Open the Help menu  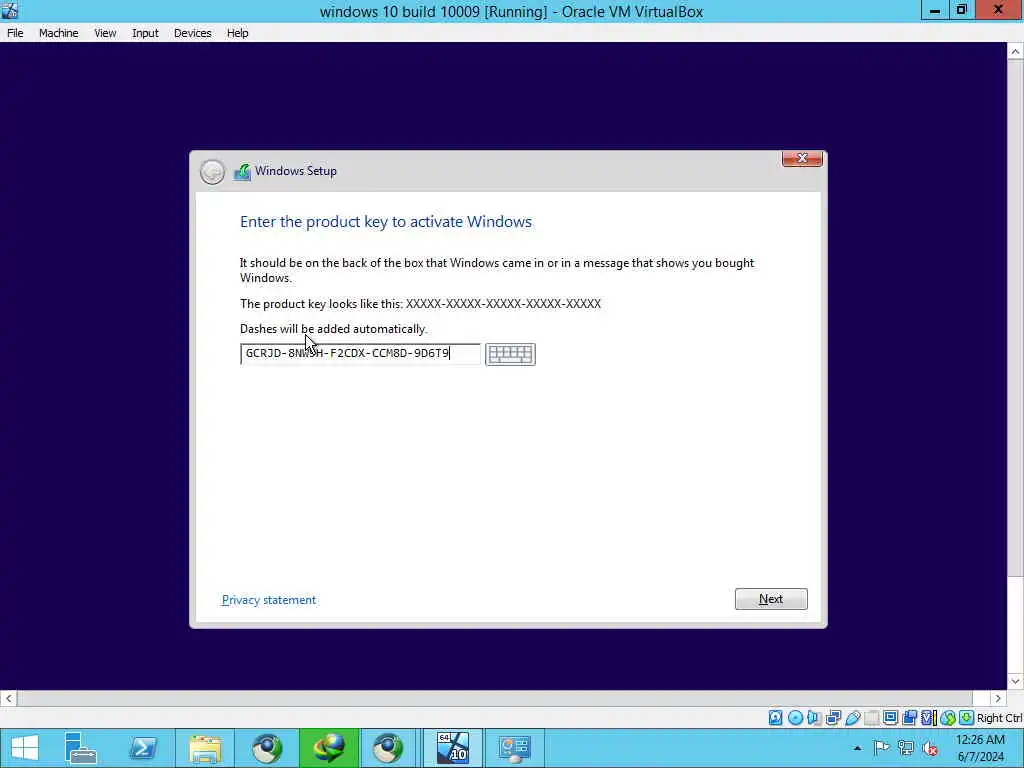point(238,33)
